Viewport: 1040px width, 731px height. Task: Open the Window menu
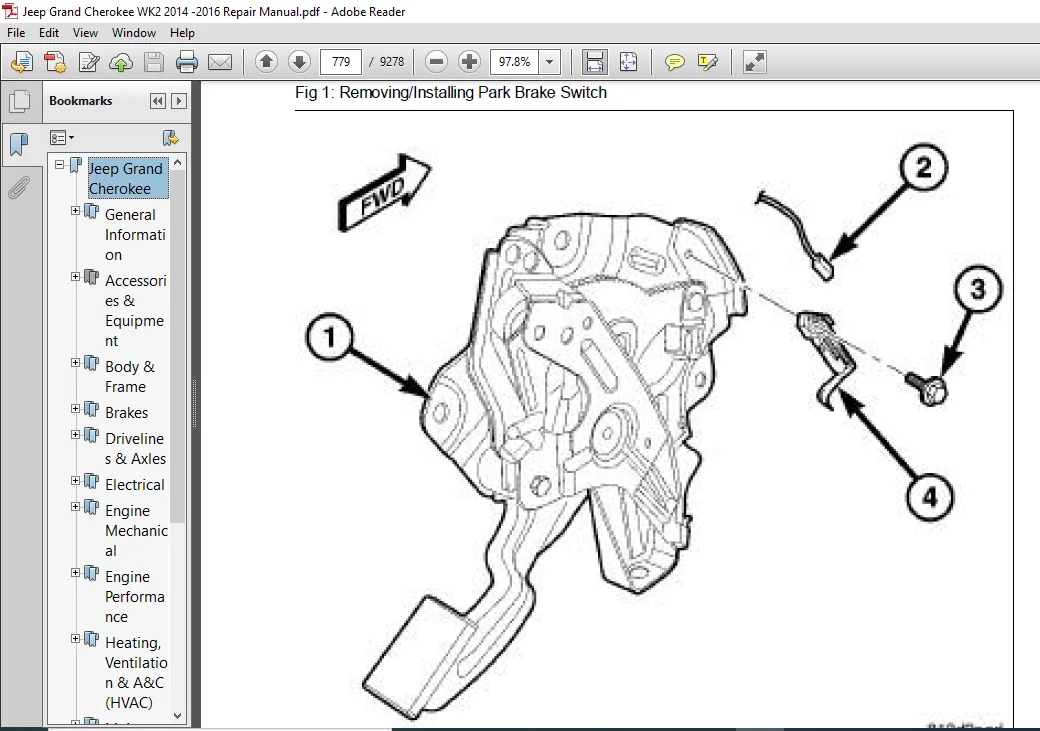133,33
